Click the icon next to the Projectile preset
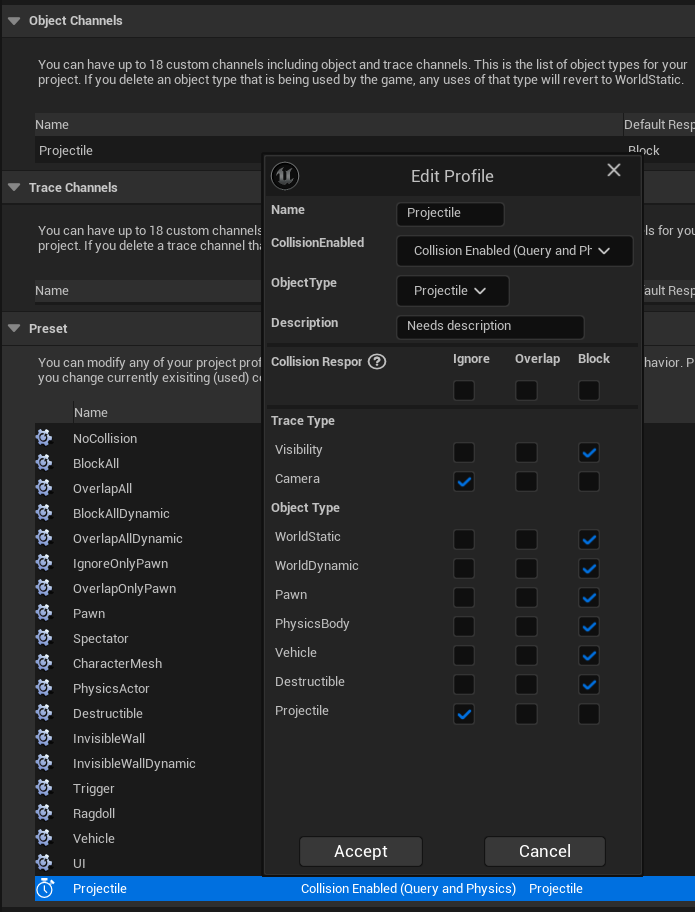The height and width of the screenshot is (912, 695). point(44,888)
